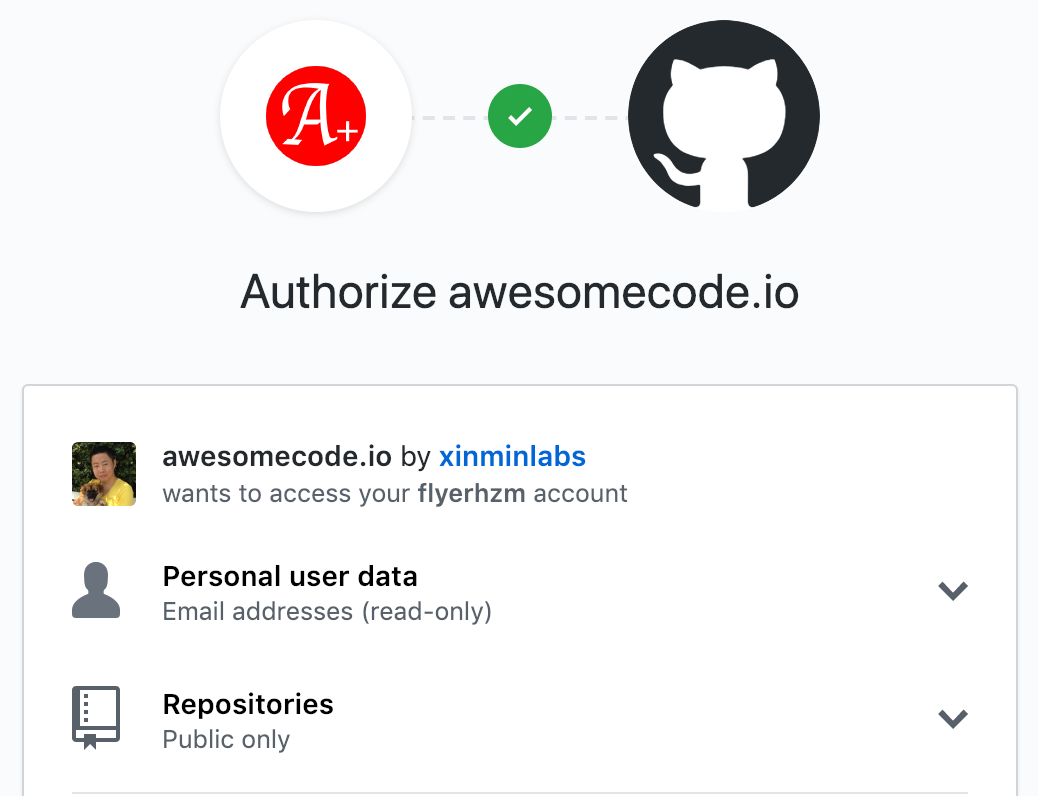Click the awesomecode.io bold app name
Screen dimensions: 1038x796
(276, 456)
